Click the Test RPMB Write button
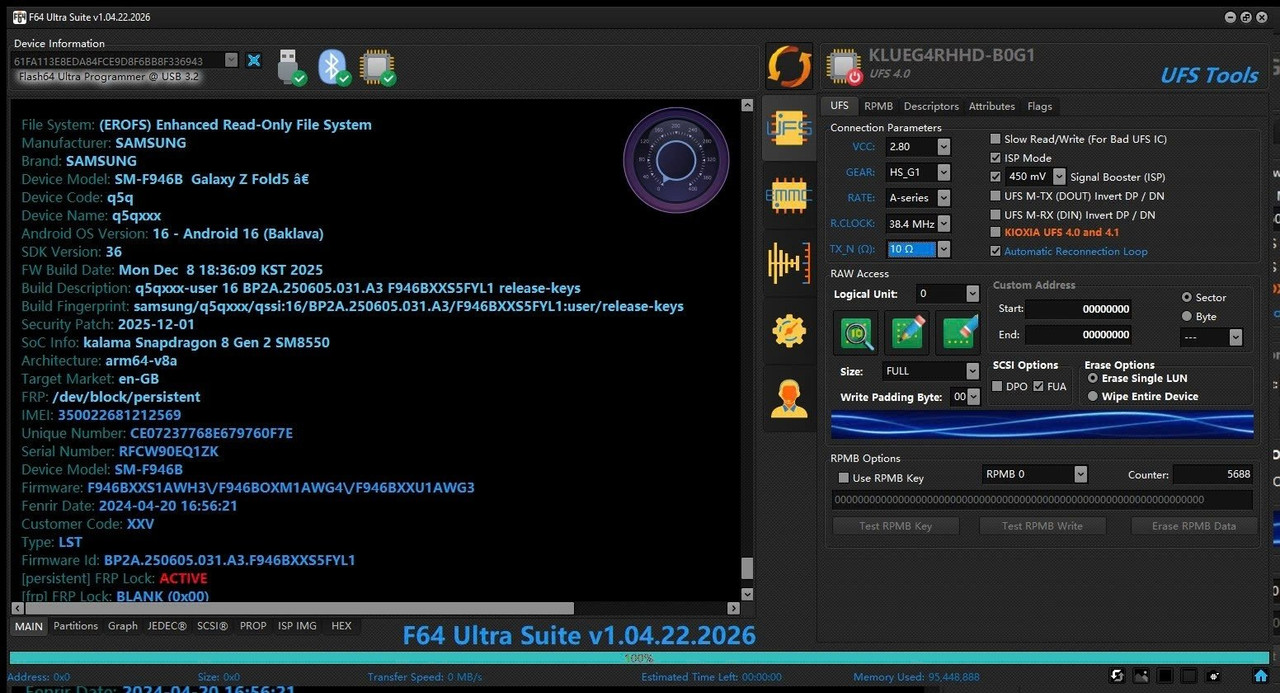The width and height of the screenshot is (1280, 693). pos(1042,526)
